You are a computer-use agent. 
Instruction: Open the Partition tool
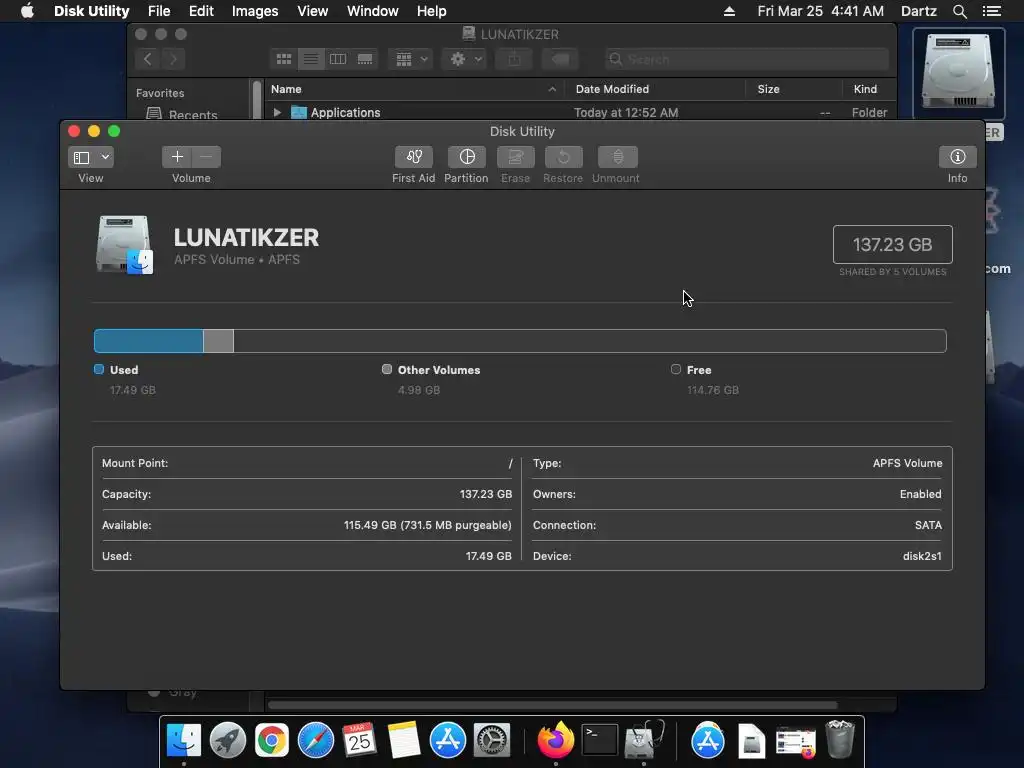[466, 157]
